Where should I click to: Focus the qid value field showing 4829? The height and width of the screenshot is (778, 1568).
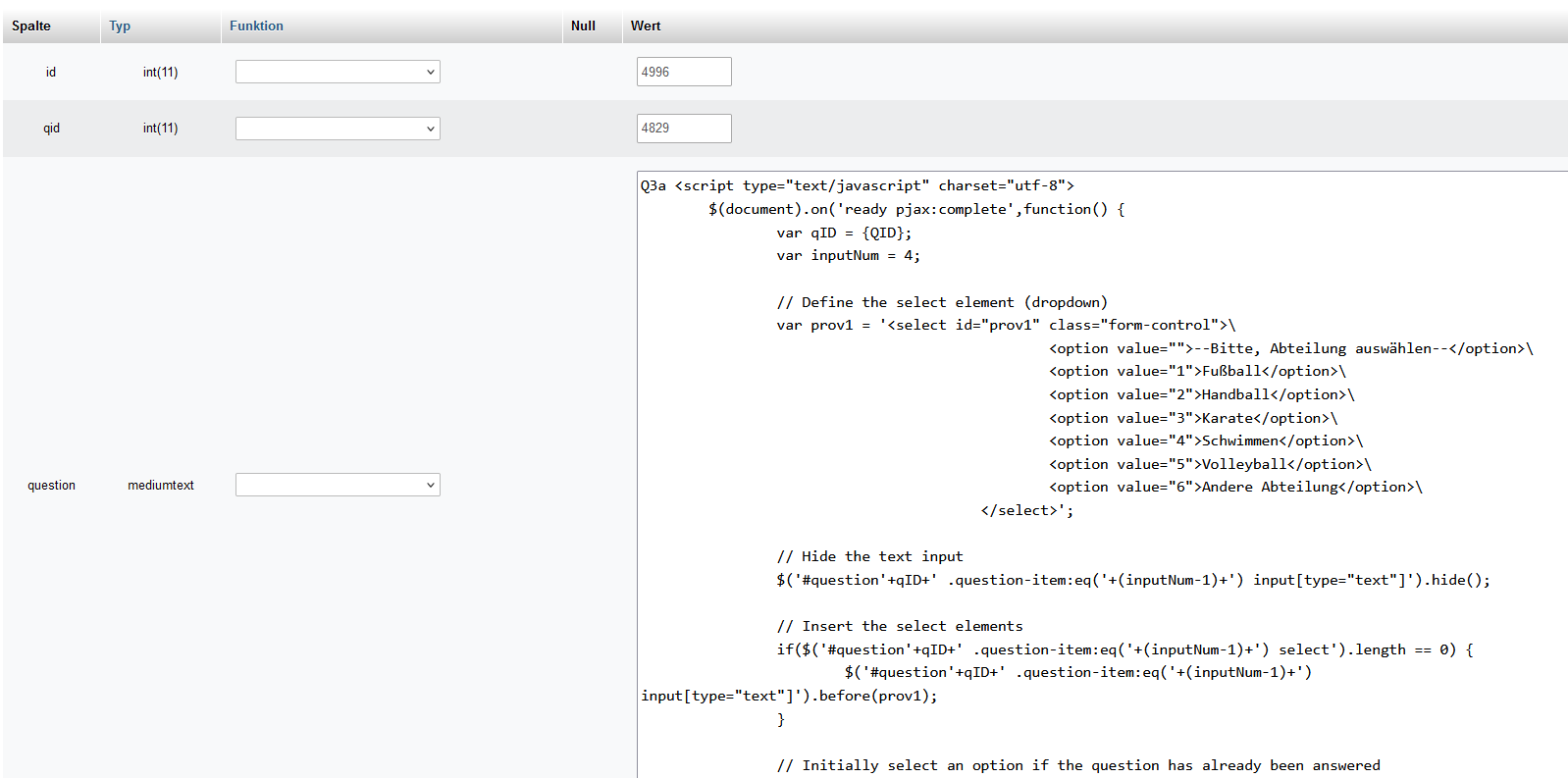point(683,129)
